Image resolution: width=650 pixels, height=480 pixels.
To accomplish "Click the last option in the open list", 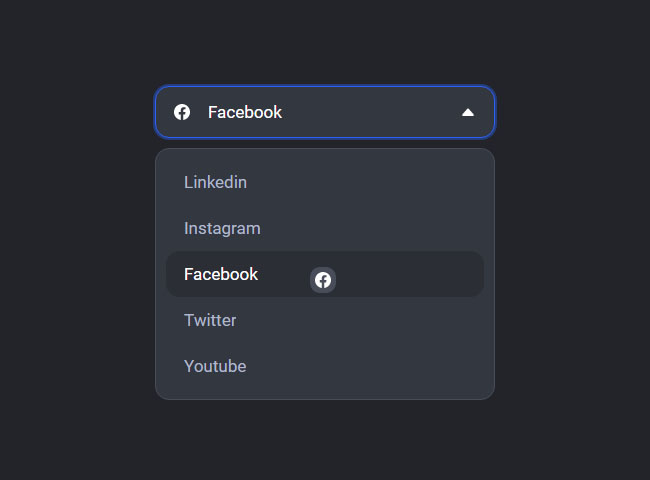I will click(215, 366).
